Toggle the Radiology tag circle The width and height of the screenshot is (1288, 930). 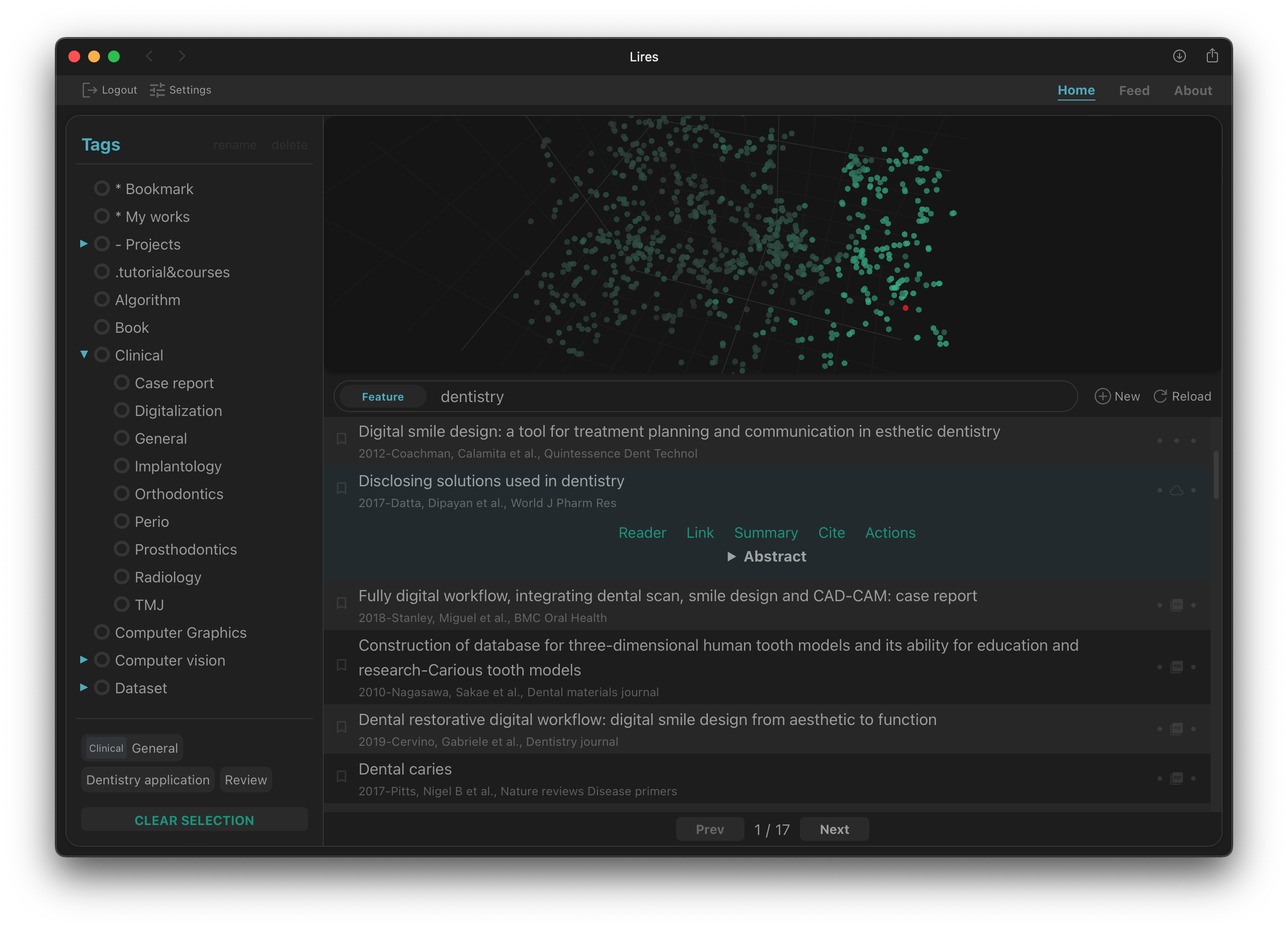click(x=122, y=576)
